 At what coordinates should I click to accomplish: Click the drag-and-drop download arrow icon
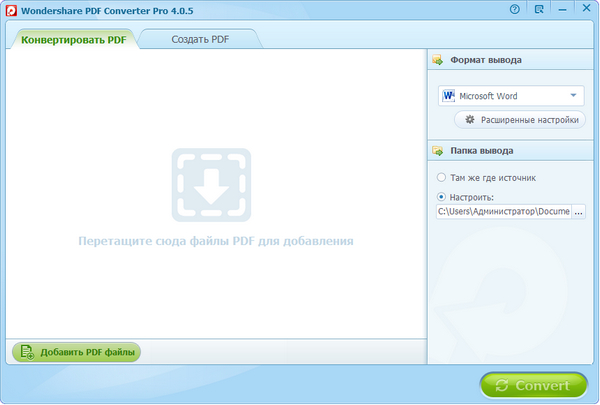211,185
